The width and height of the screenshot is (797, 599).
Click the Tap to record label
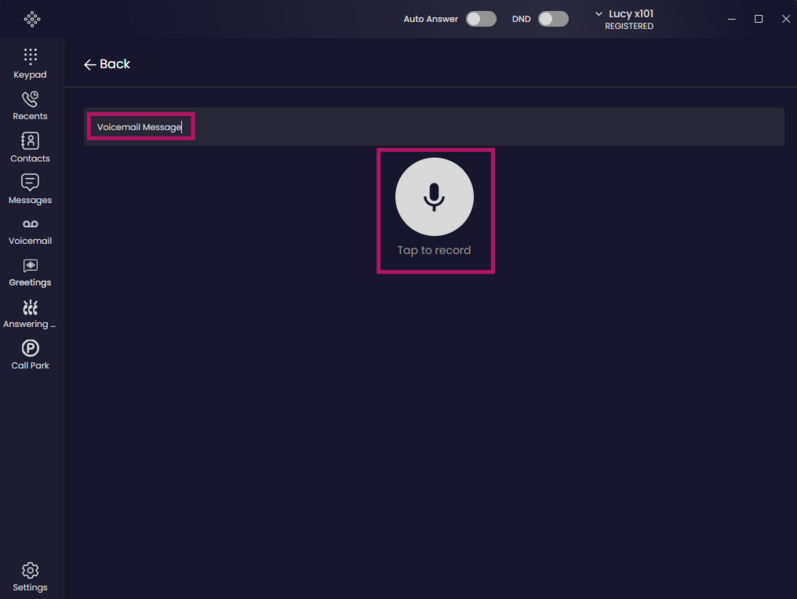point(434,250)
